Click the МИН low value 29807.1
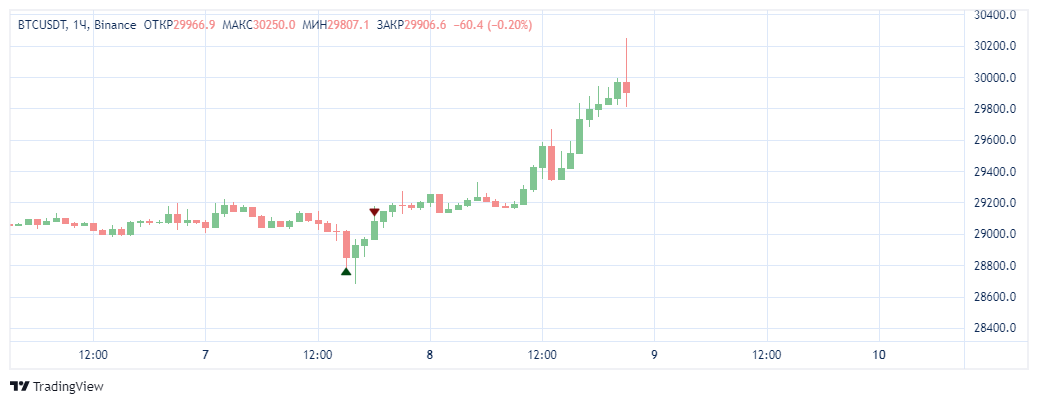Image resolution: width=1038 pixels, height=404 pixels. 348,24
